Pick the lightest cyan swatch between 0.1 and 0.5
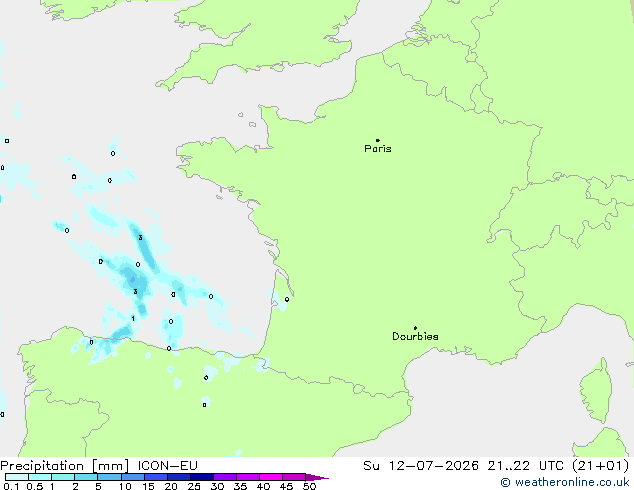This screenshot has width=634, height=490. click(x=17, y=477)
